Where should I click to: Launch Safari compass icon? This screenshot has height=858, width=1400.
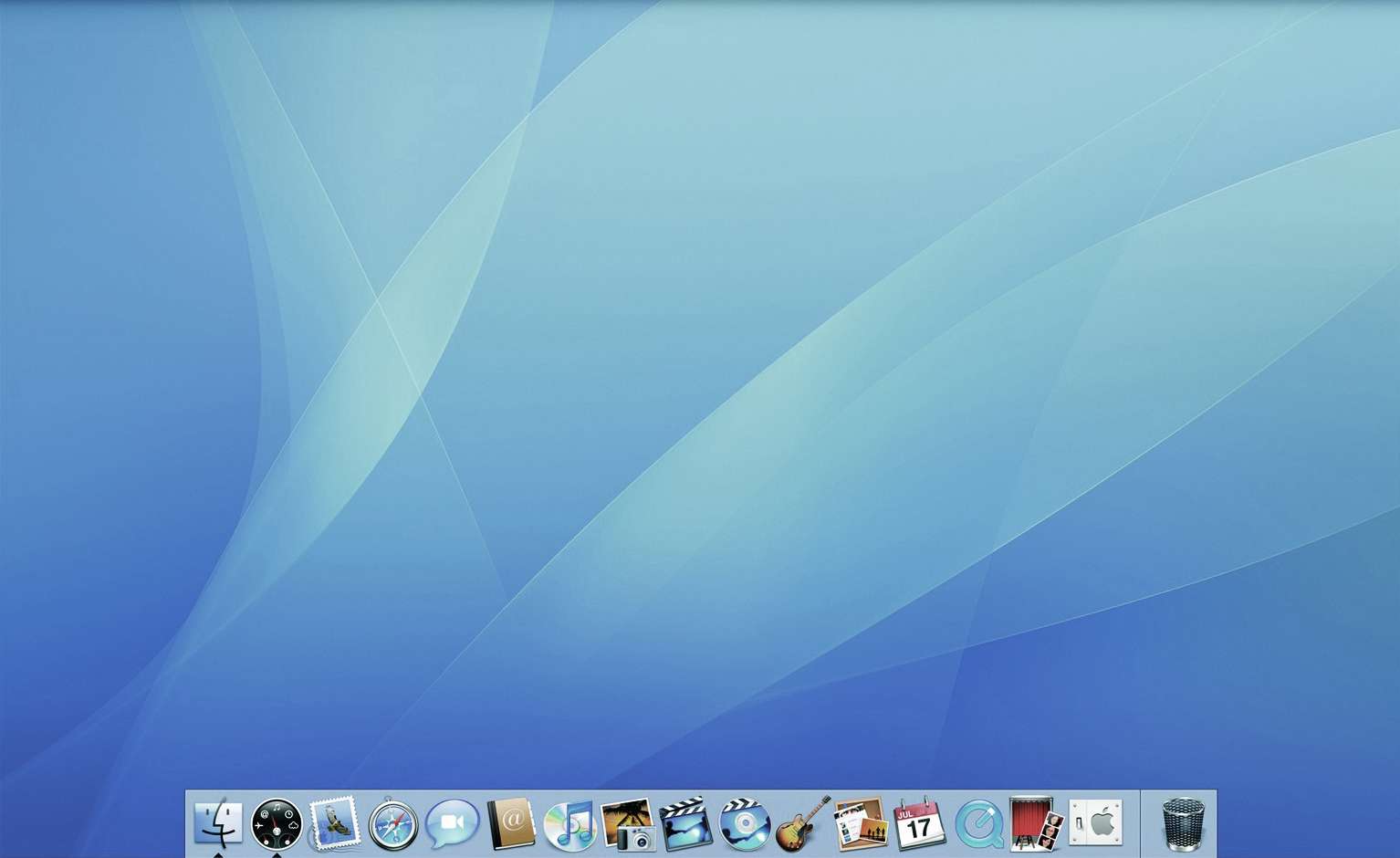point(393,824)
